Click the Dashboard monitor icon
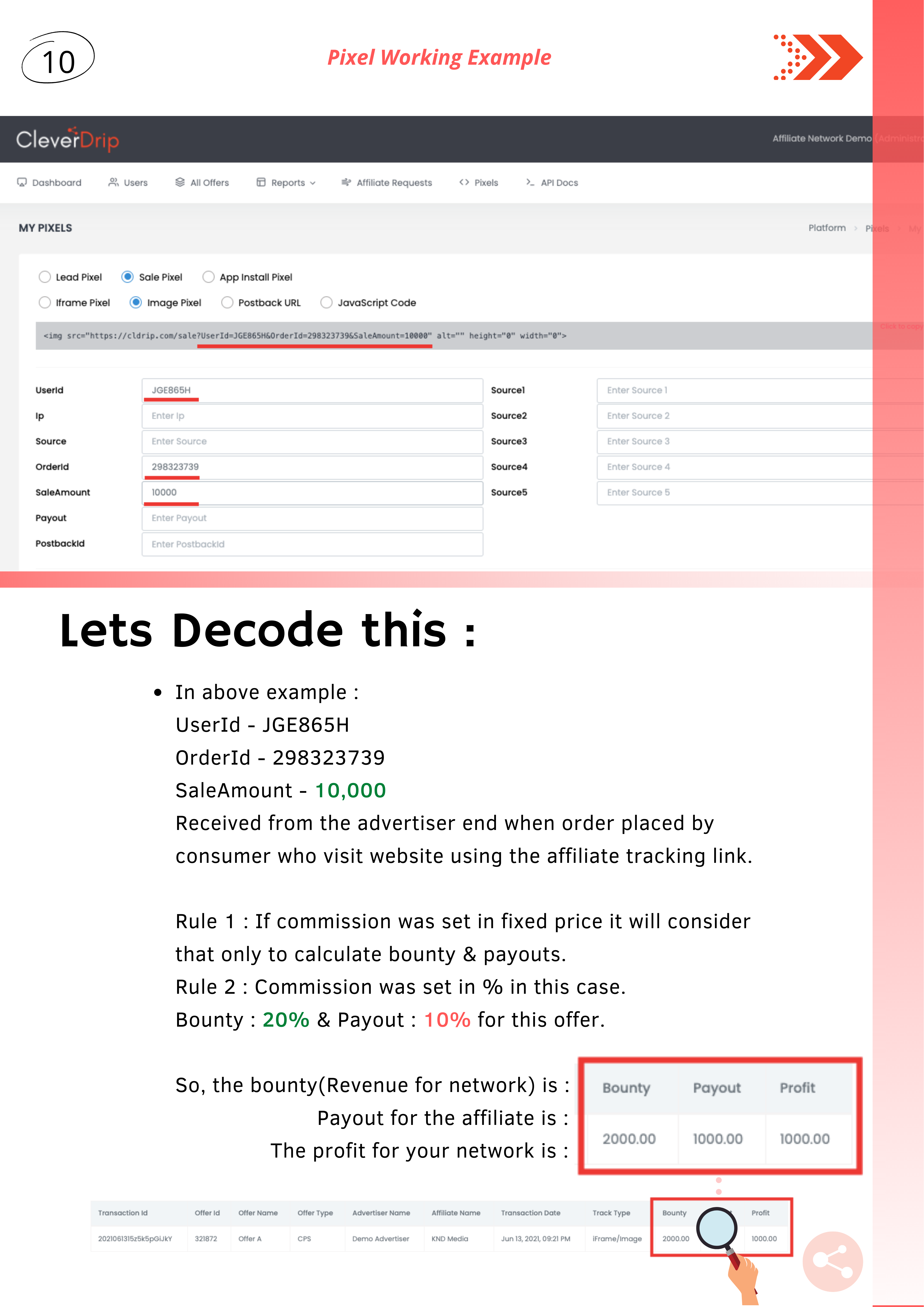The width and height of the screenshot is (924, 1307). (22, 182)
